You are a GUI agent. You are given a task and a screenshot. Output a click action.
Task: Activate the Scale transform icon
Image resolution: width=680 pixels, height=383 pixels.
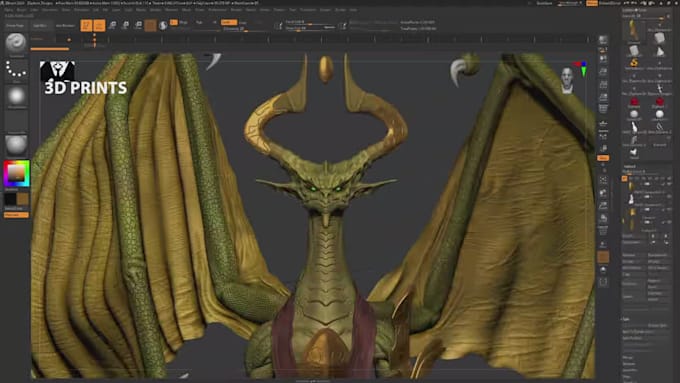pyautogui.click(x=125, y=26)
